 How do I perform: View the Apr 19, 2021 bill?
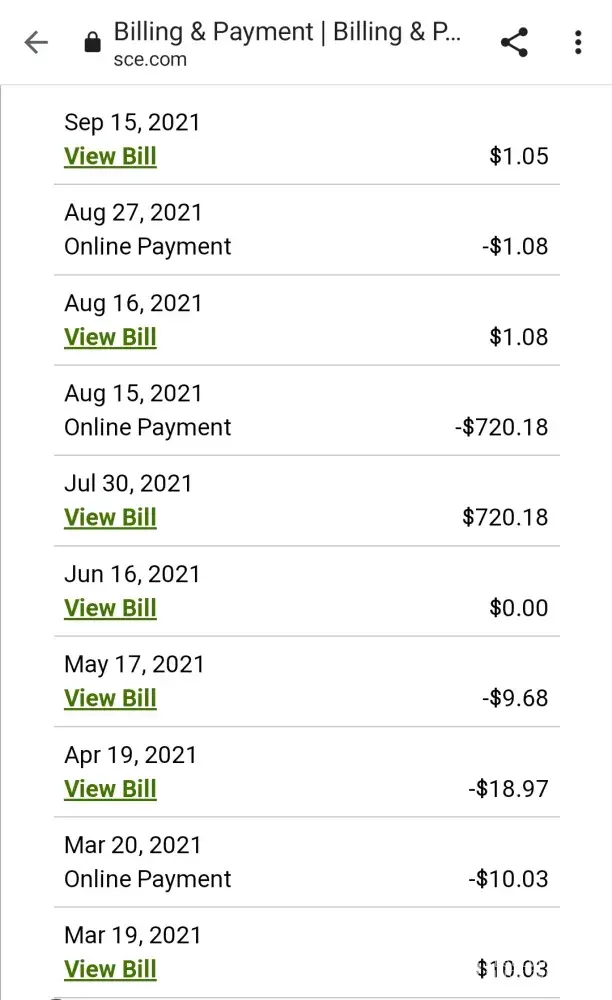click(x=110, y=789)
